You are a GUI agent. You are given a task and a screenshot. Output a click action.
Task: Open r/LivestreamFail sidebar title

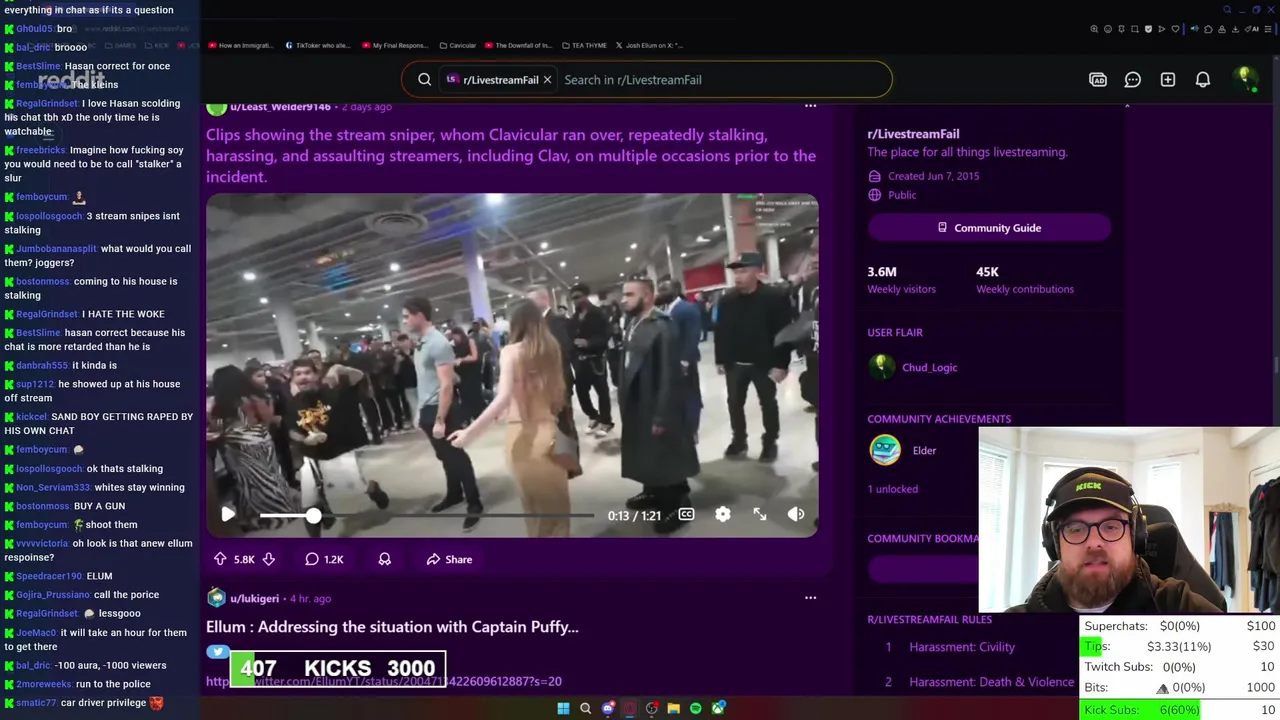click(913, 134)
